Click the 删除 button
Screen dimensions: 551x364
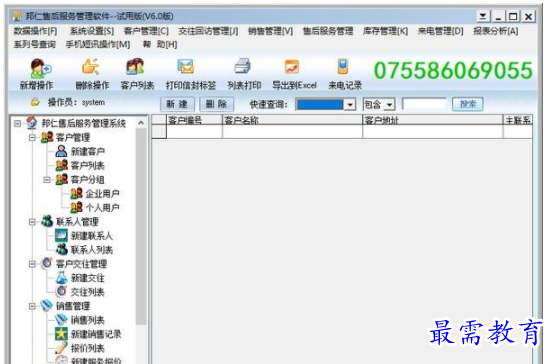click(x=216, y=104)
